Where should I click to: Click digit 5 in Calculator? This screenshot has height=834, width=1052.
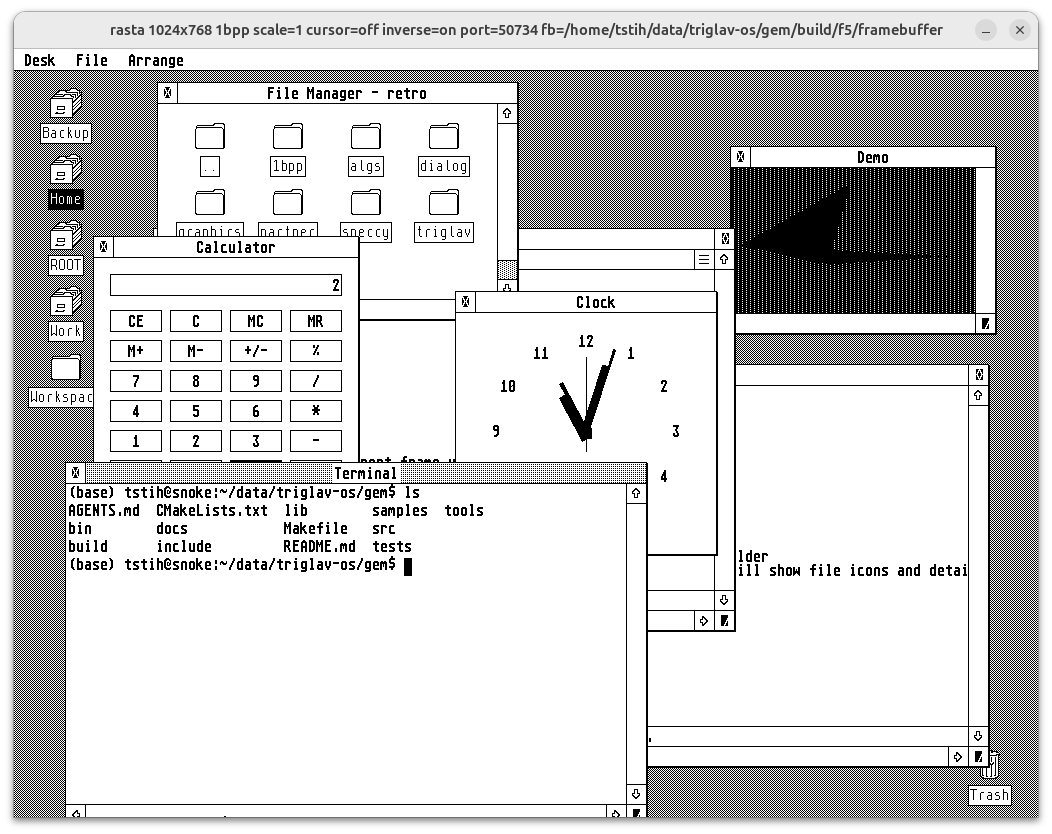[196, 411]
